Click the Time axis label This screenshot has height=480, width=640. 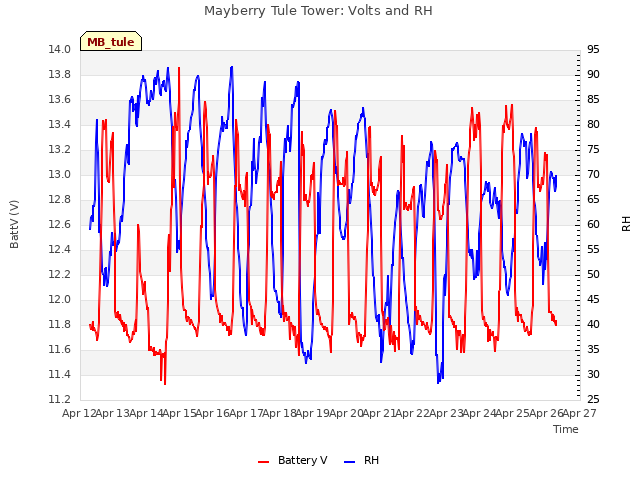pyautogui.click(x=566, y=429)
